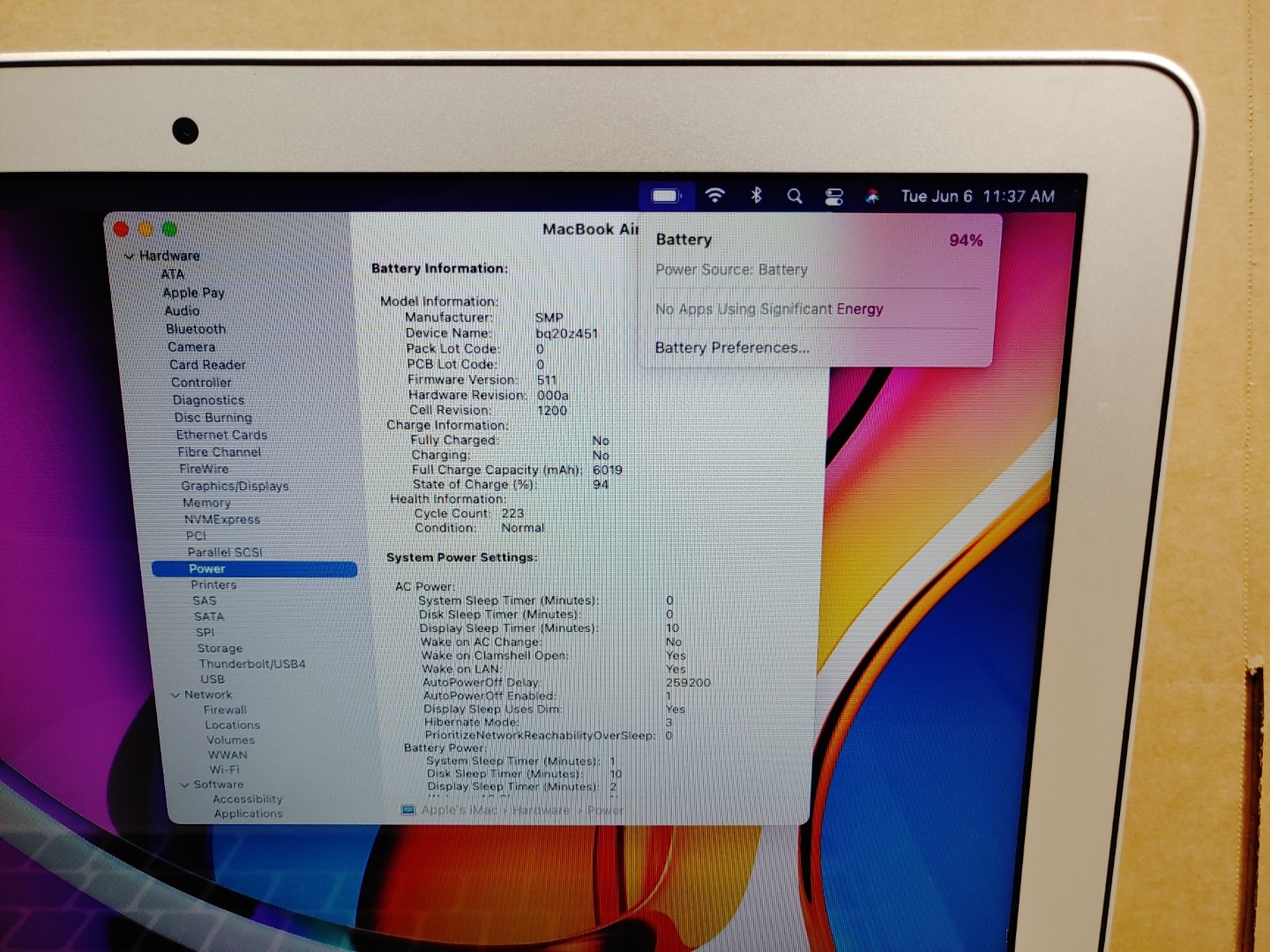This screenshot has width=1270, height=952.
Task: Select Thunderbolt/USB4 in sidebar
Action: (x=252, y=665)
